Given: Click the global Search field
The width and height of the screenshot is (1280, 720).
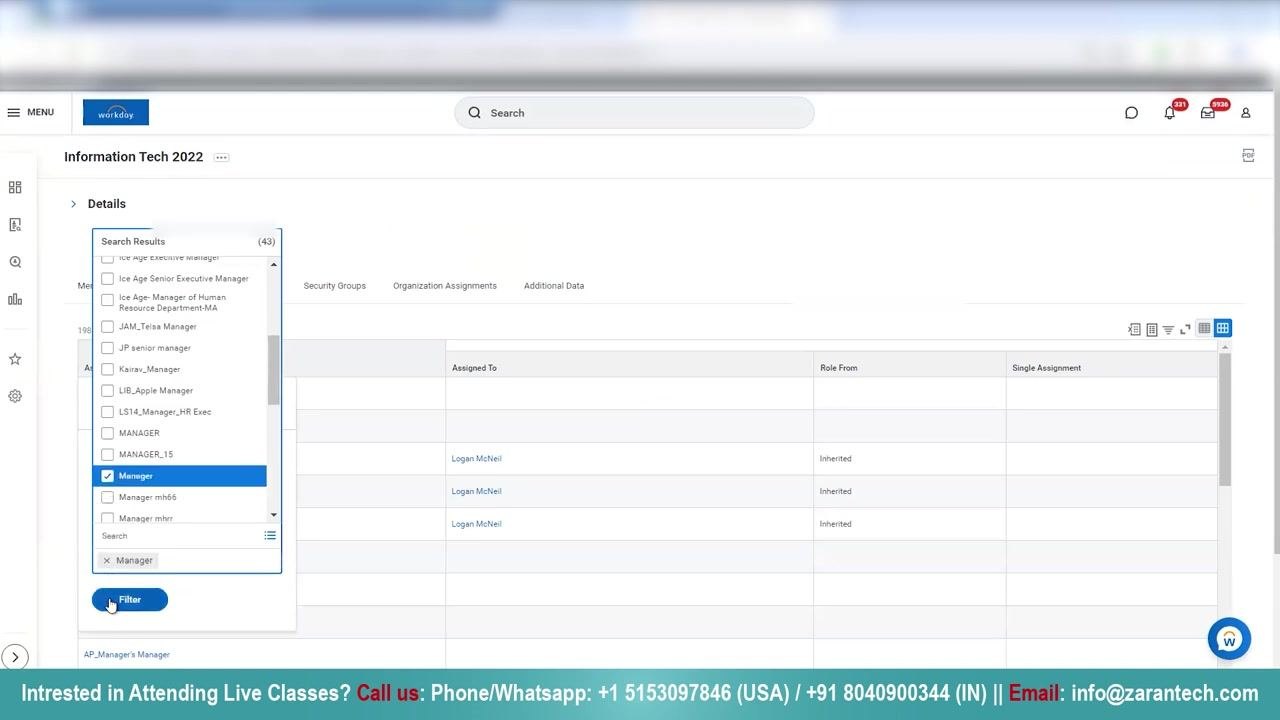Looking at the screenshot, I should (x=634, y=113).
